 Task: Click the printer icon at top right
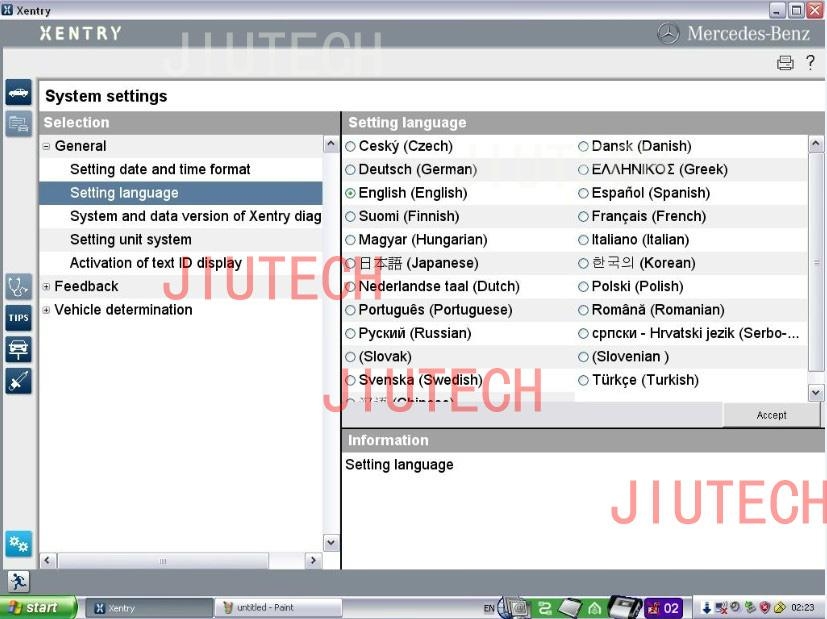point(785,63)
